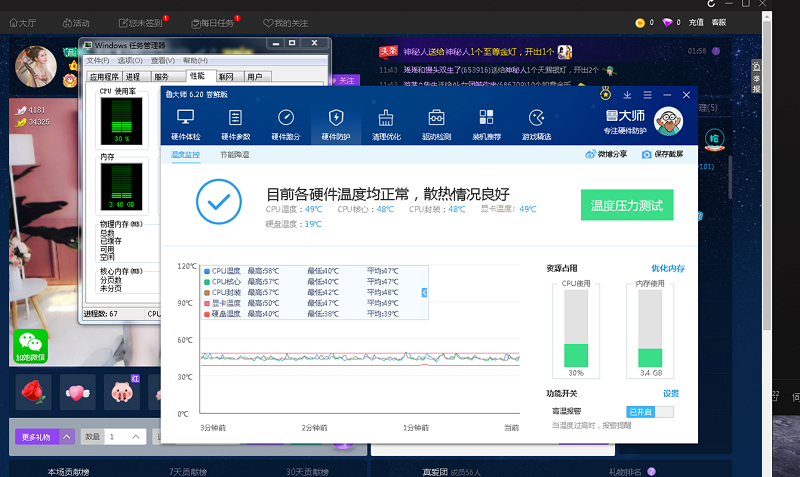Click refresh icon in the live app title bar
800x477 pixels.
pos(711,4)
